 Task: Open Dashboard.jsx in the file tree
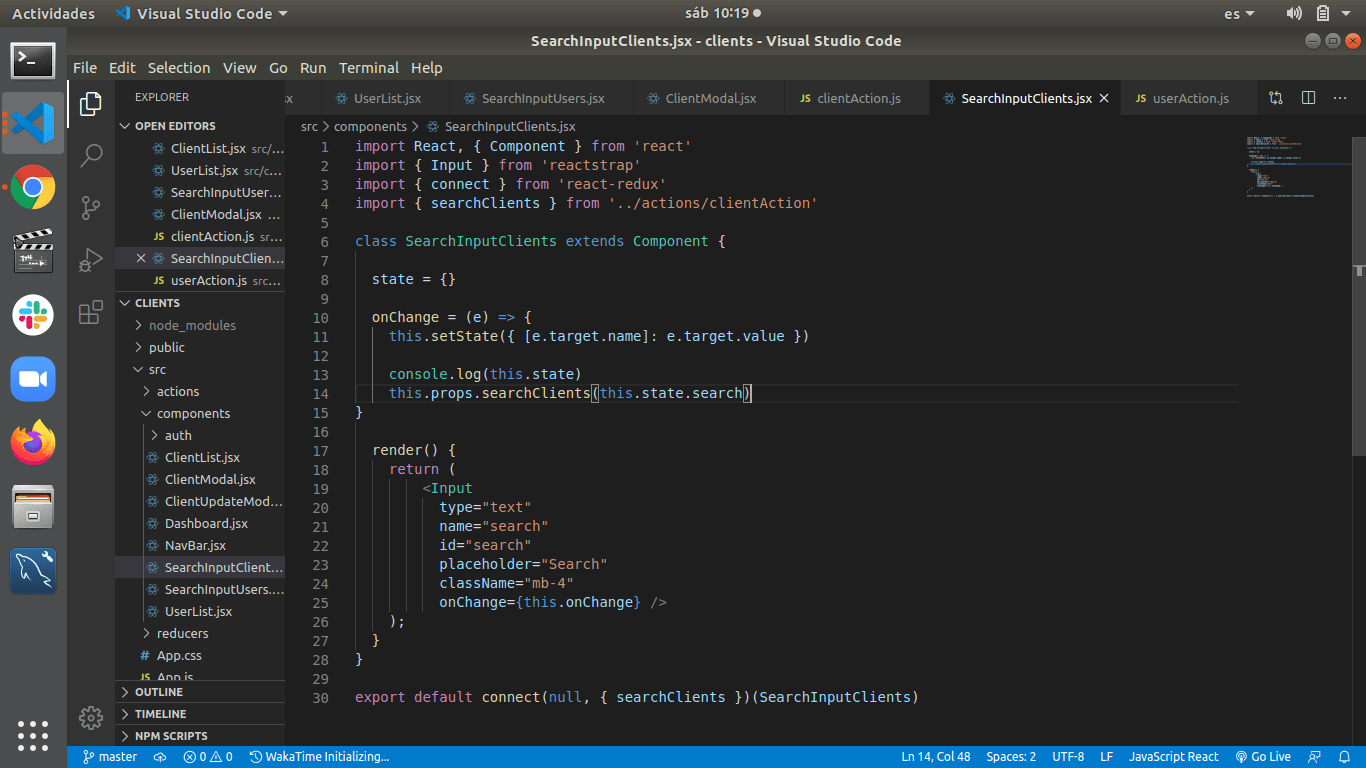point(206,523)
